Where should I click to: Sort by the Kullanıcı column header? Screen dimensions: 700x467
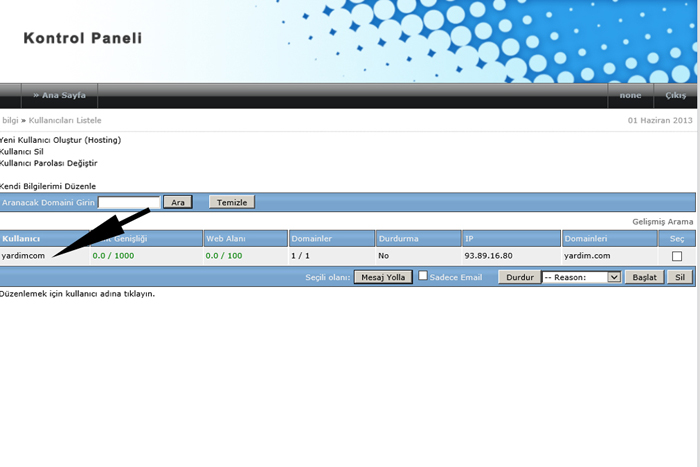pyautogui.click(x=21, y=239)
